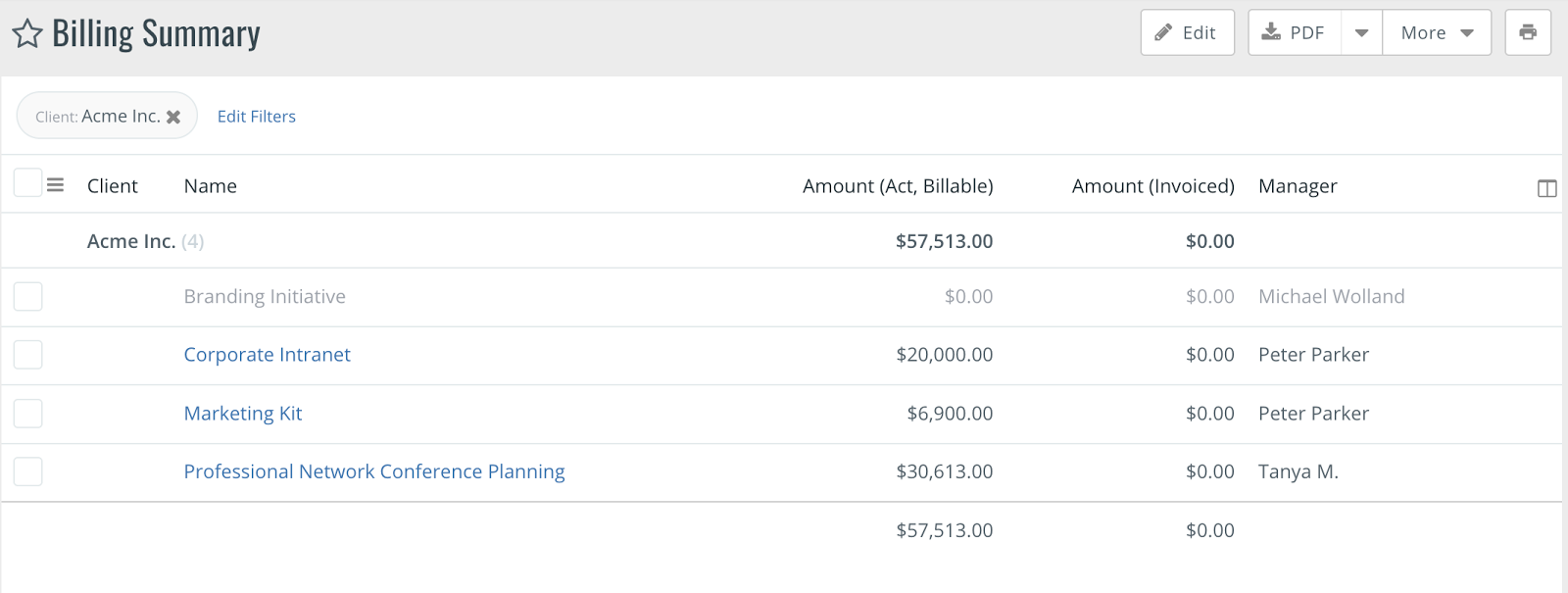
Task: Expand the PDF options dropdown arrow
Action: pos(1361,32)
